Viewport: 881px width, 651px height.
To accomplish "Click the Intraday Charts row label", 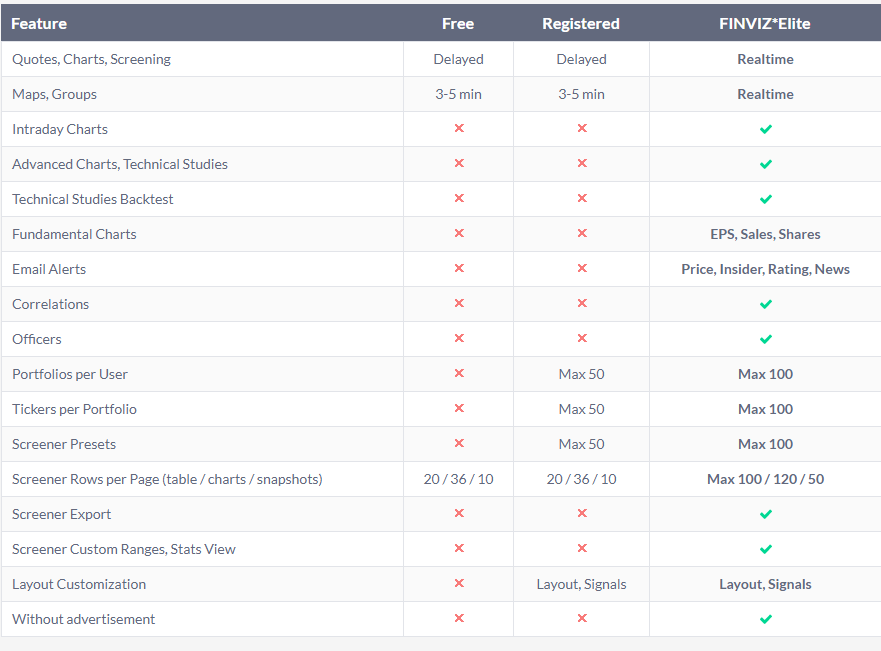I will [60, 129].
